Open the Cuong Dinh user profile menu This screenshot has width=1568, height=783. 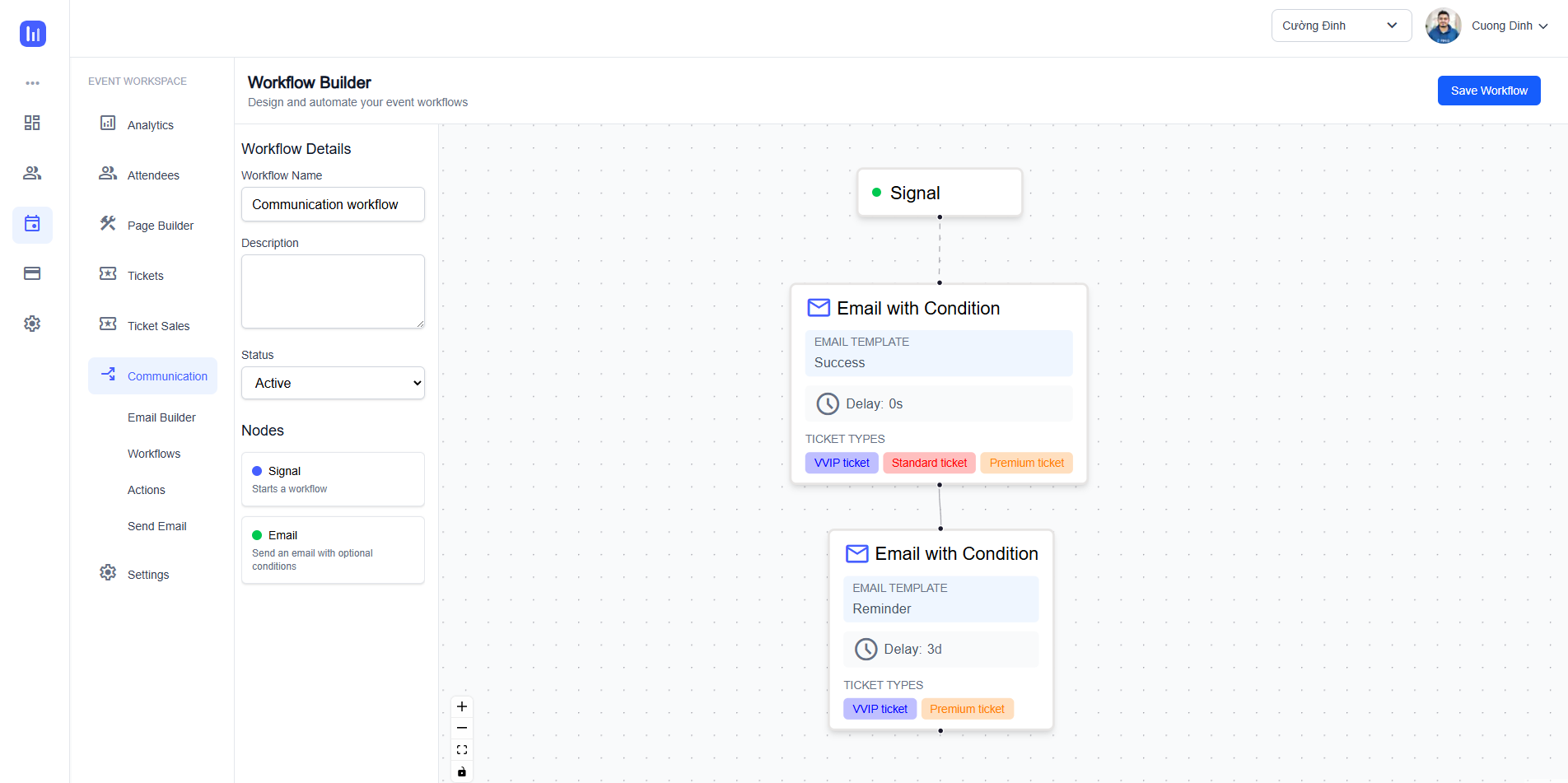pos(1487,26)
